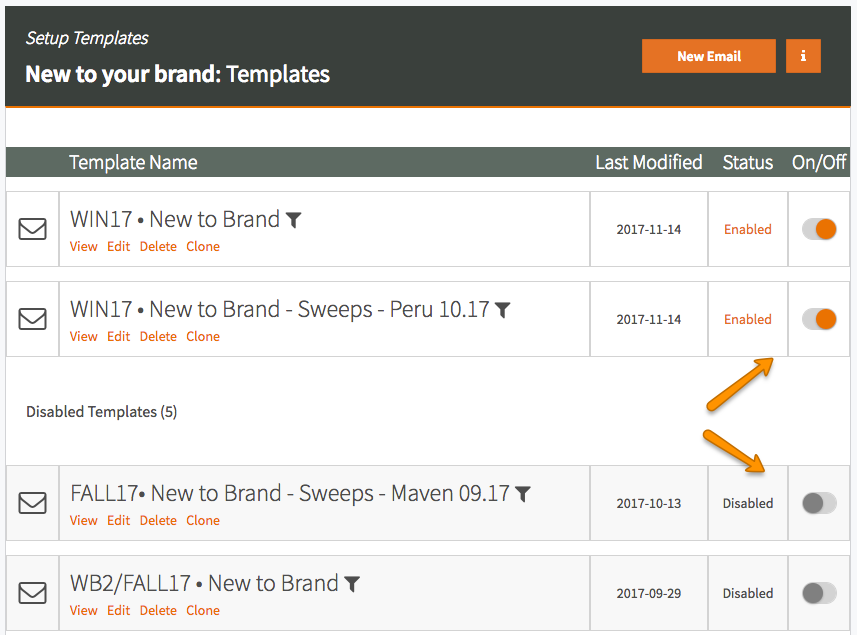857x635 pixels.
Task: Disable the Sweeps Peru 10.17 toggle switch
Action: click(819, 319)
